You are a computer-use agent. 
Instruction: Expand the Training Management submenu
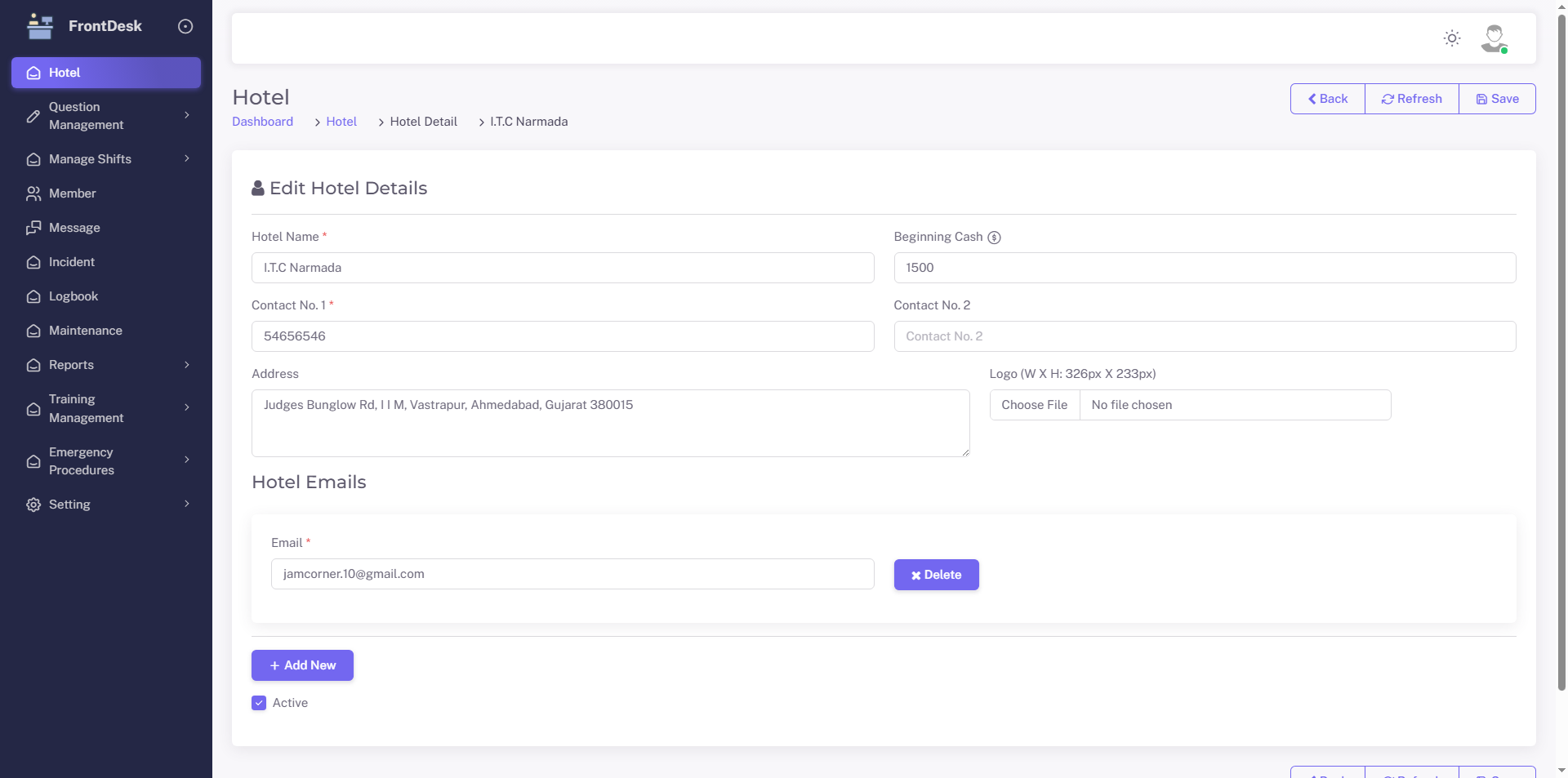pos(187,408)
